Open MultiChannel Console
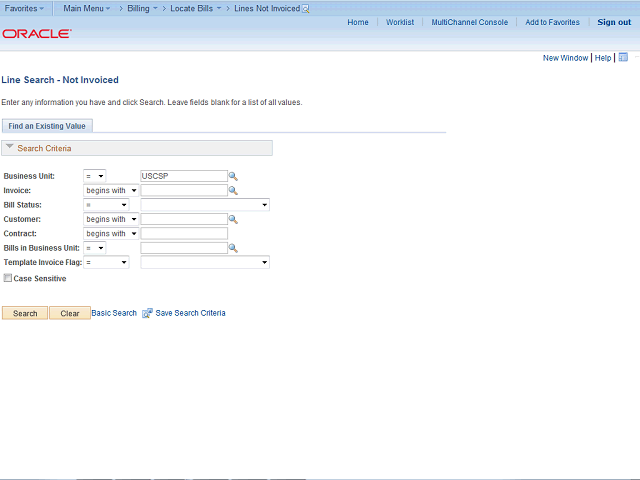 coord(469,22)
